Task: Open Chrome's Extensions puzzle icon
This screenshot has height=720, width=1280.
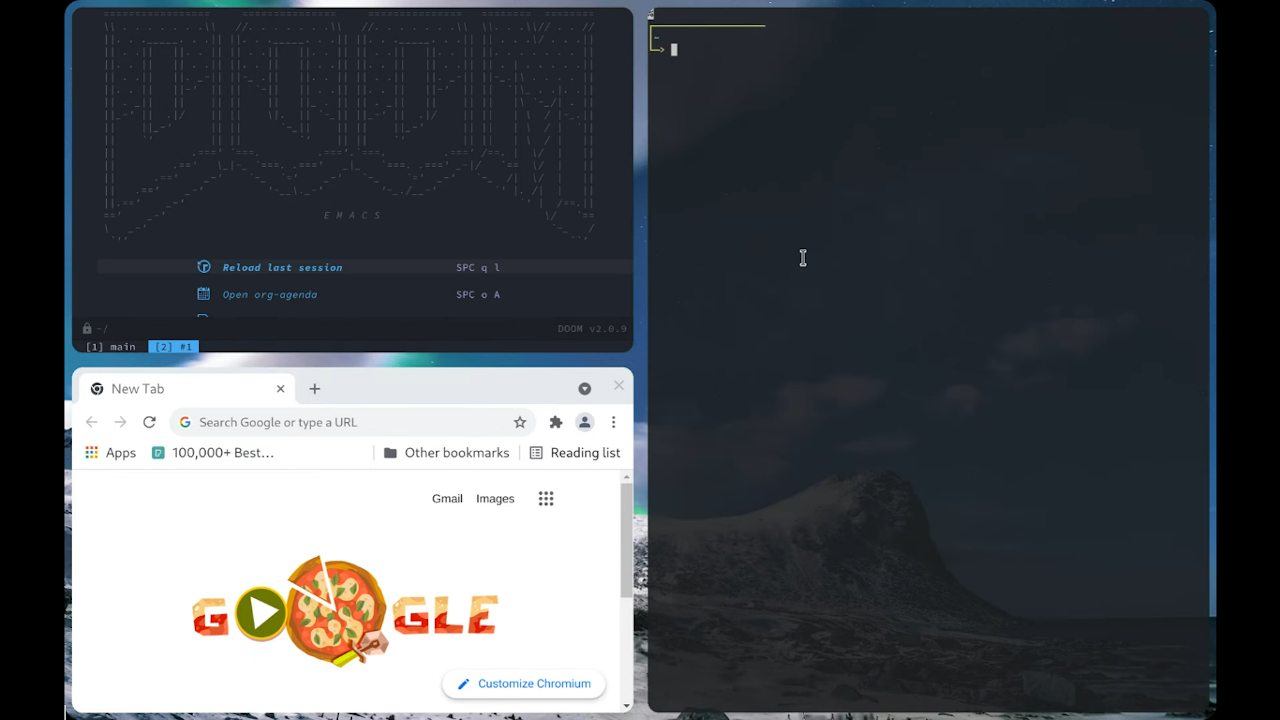Action: click(x=555, y=422)
